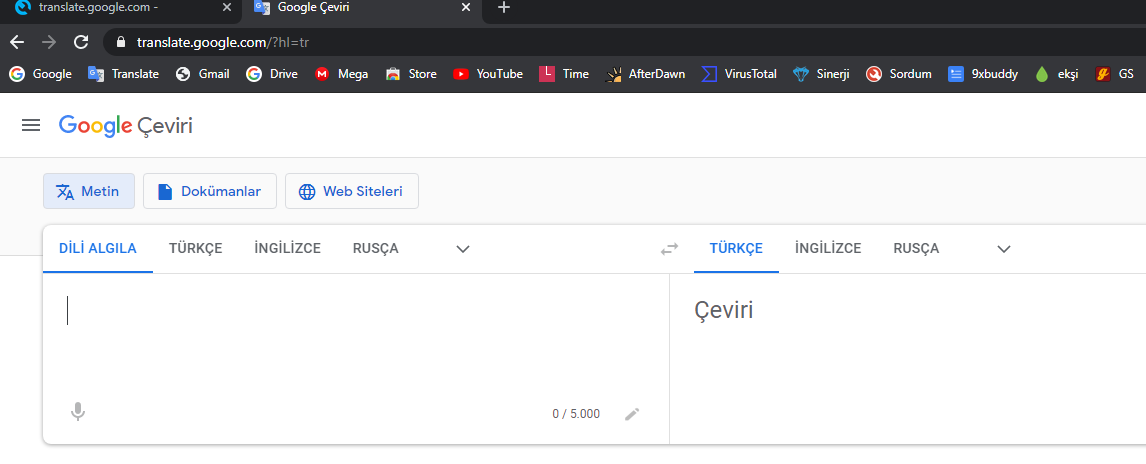
Task: Click the Google Çeviri logo
Action: 126,126
